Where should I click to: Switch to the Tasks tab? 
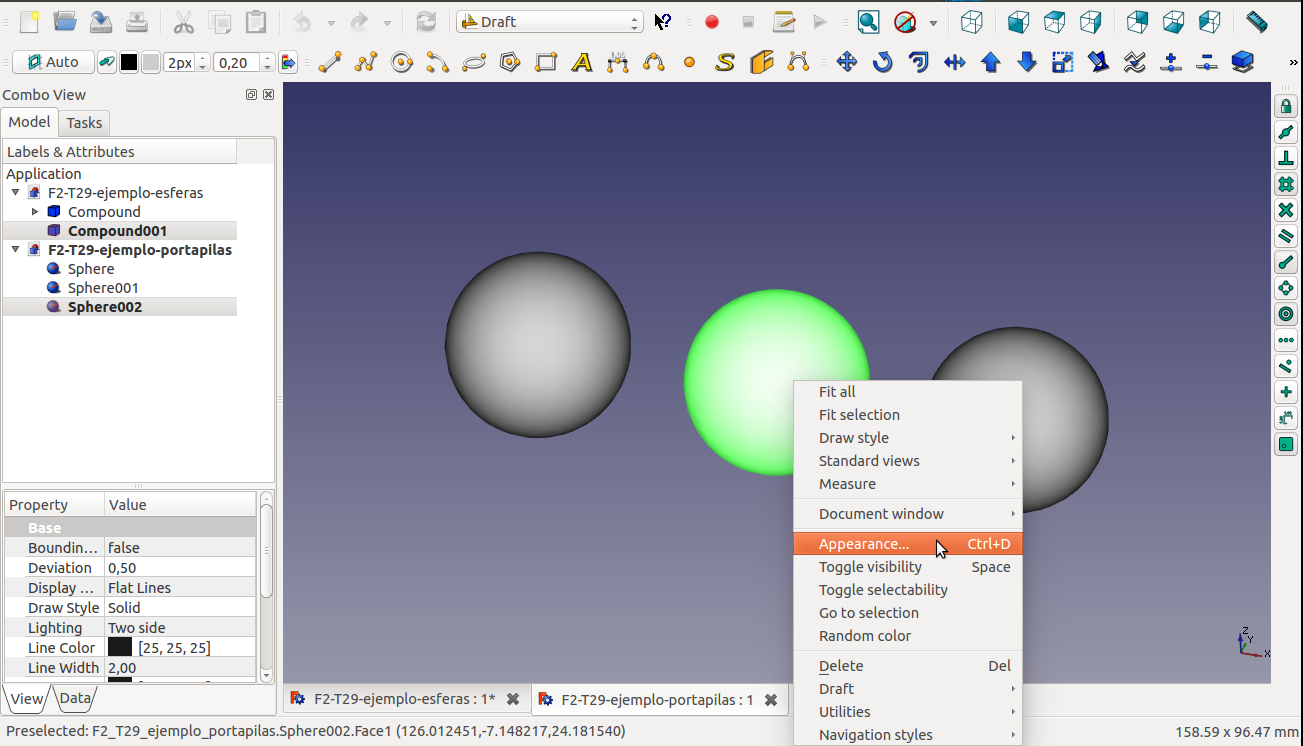tap(84, 123)
